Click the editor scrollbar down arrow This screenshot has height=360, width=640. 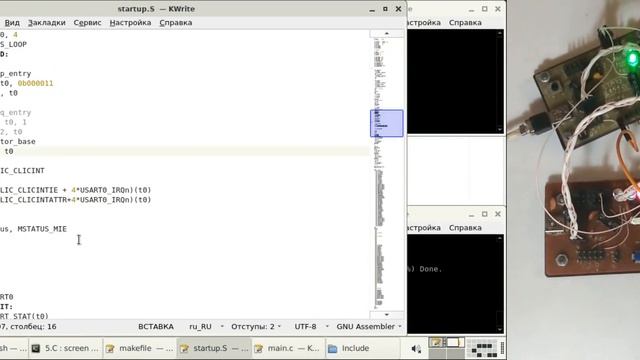387,315
